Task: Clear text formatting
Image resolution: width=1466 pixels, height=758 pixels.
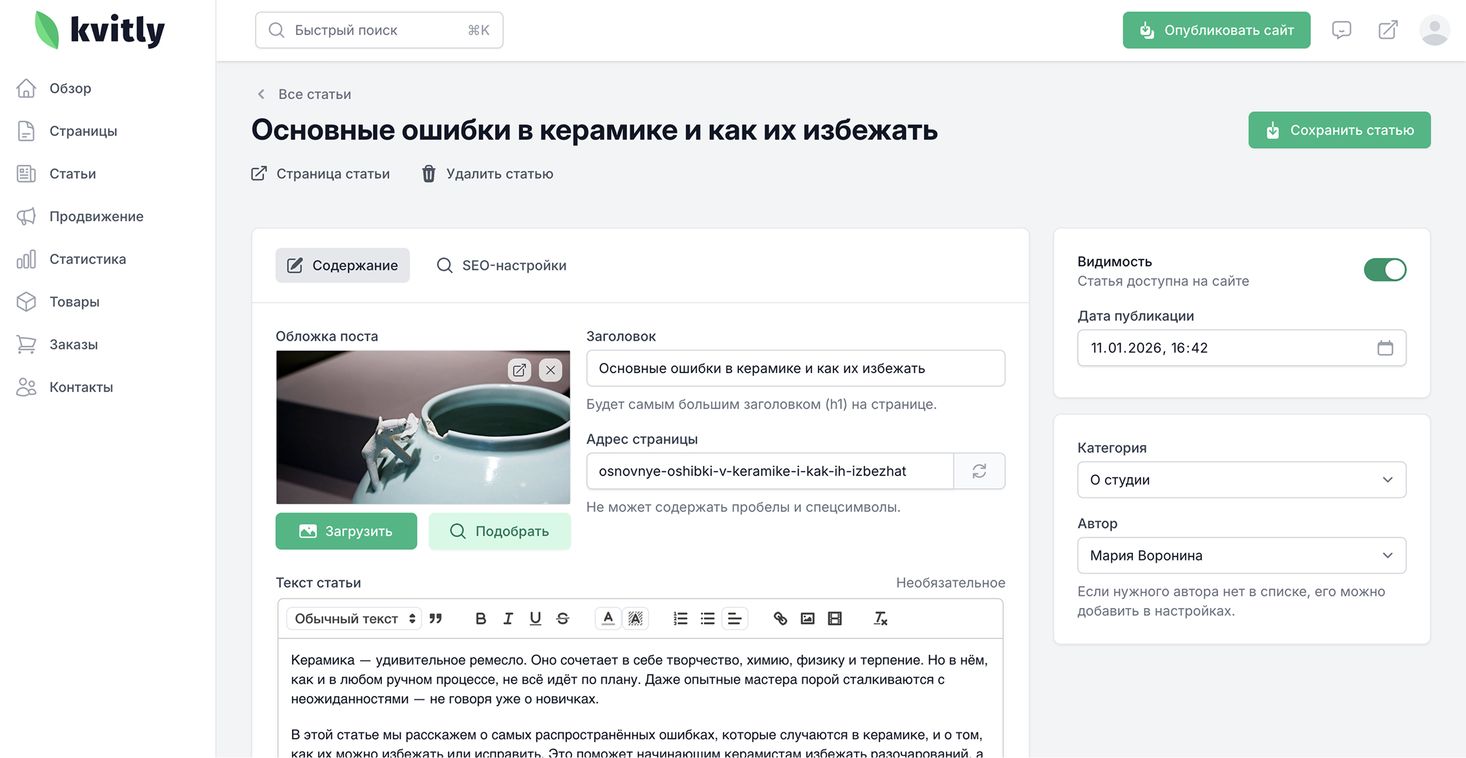Action: (881, 619)
